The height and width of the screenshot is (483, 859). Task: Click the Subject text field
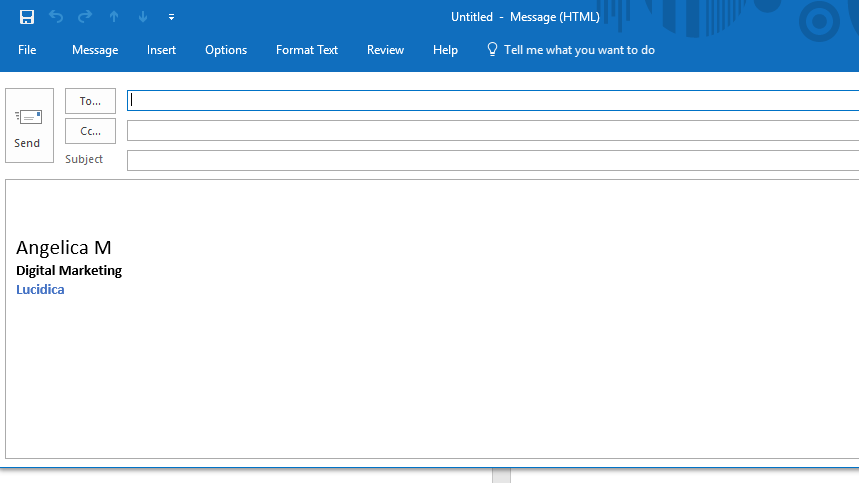pos(492,160)
